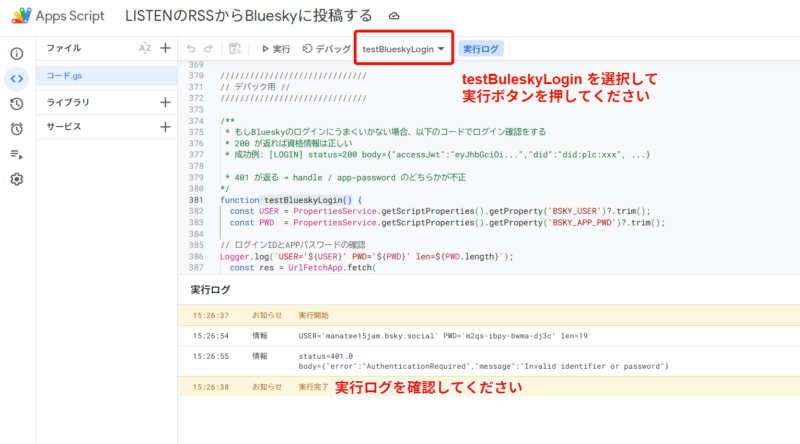This screenshot has height=444, width=800.
Task: Click the ファイル section header
Action: (x=64, y=48)
